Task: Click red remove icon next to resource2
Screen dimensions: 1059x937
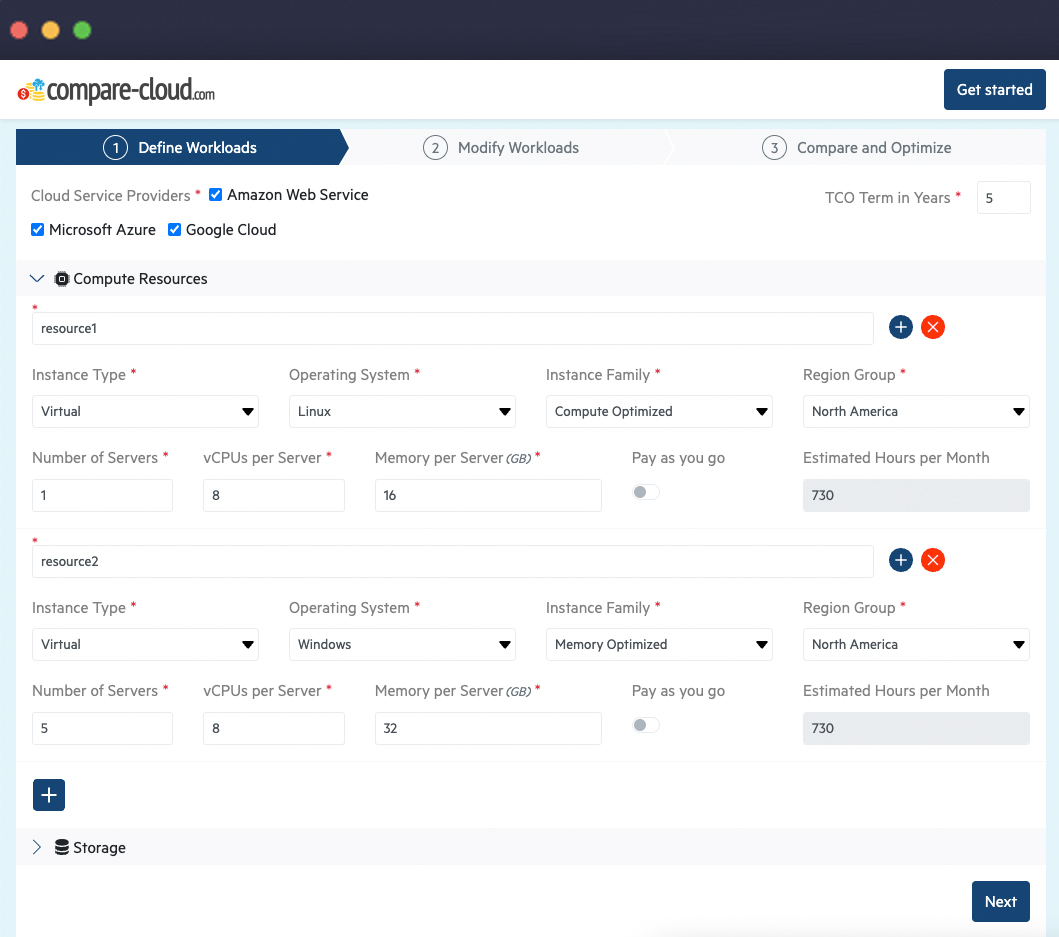Action: click(x=933, y=560)
